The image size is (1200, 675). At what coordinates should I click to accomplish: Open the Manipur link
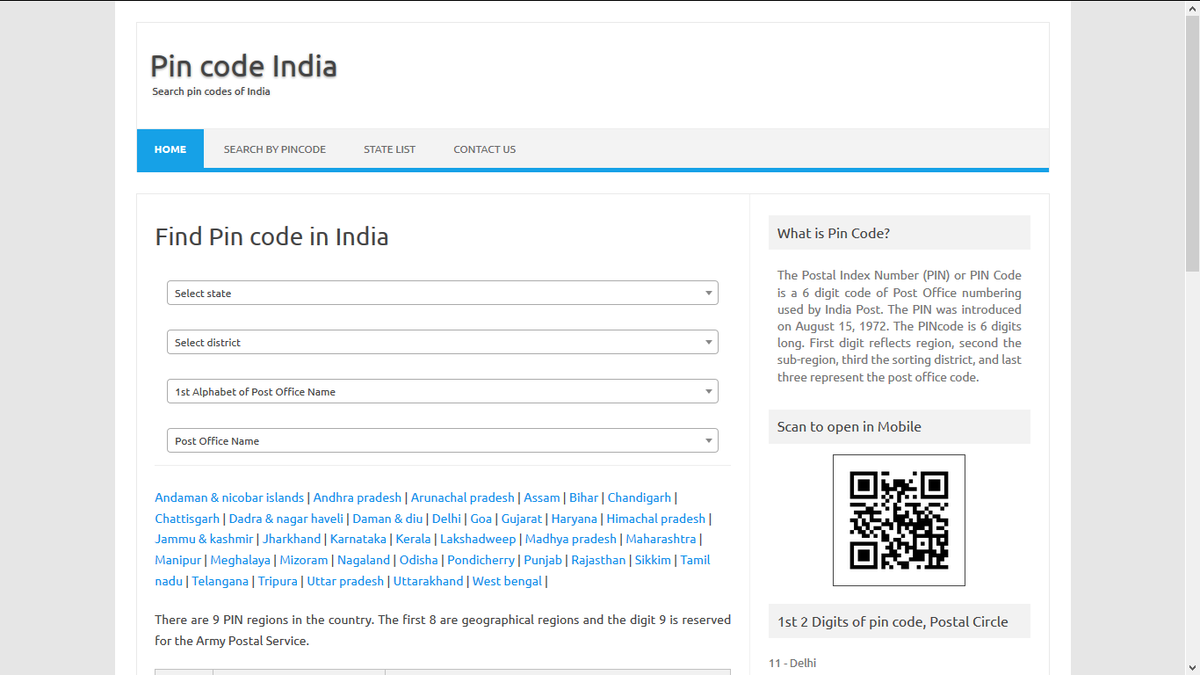(178, 560)
